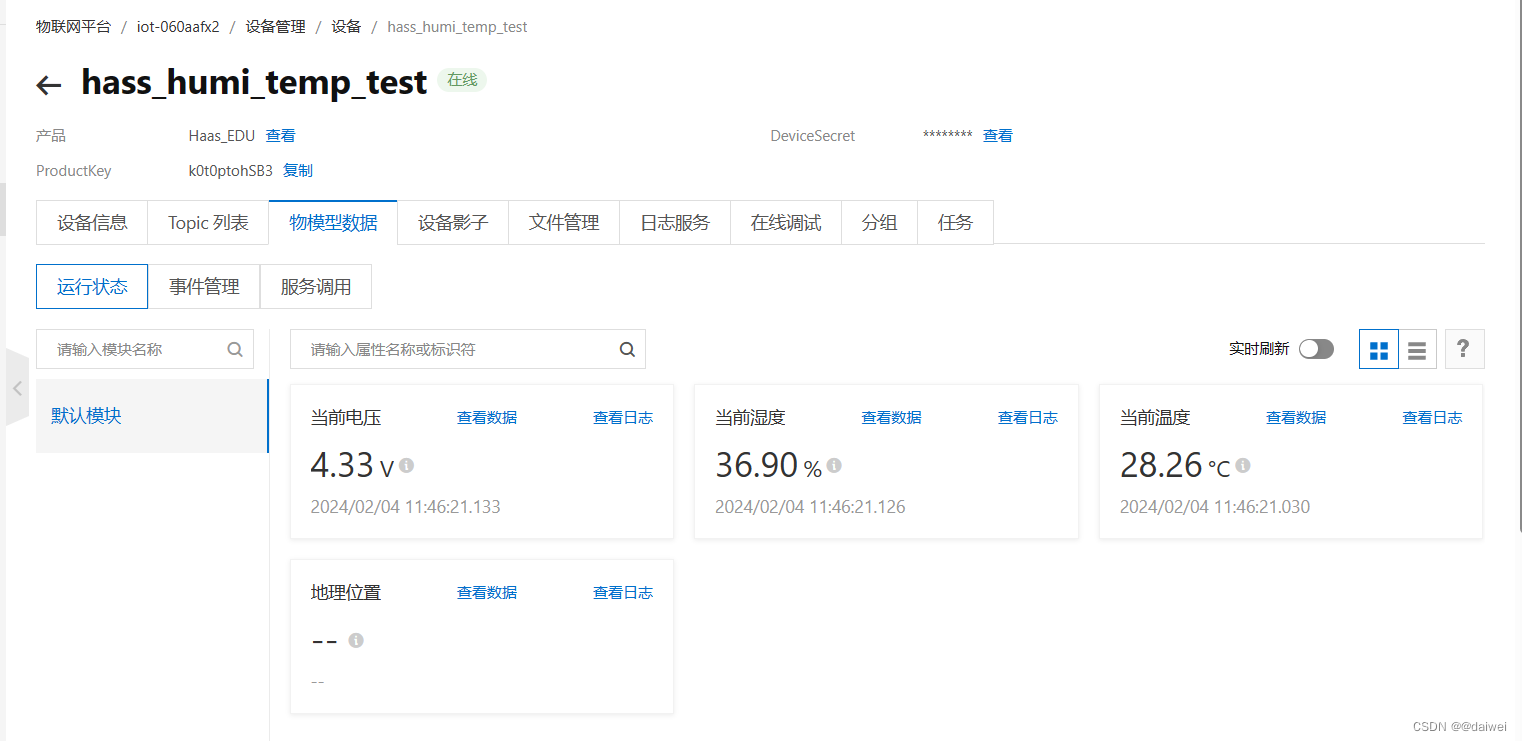Image resolution: width=1522 pixels, height=741 pixels.
Task: Click info icon beside 28.26 ℃
Action: tap(1243, 465)
